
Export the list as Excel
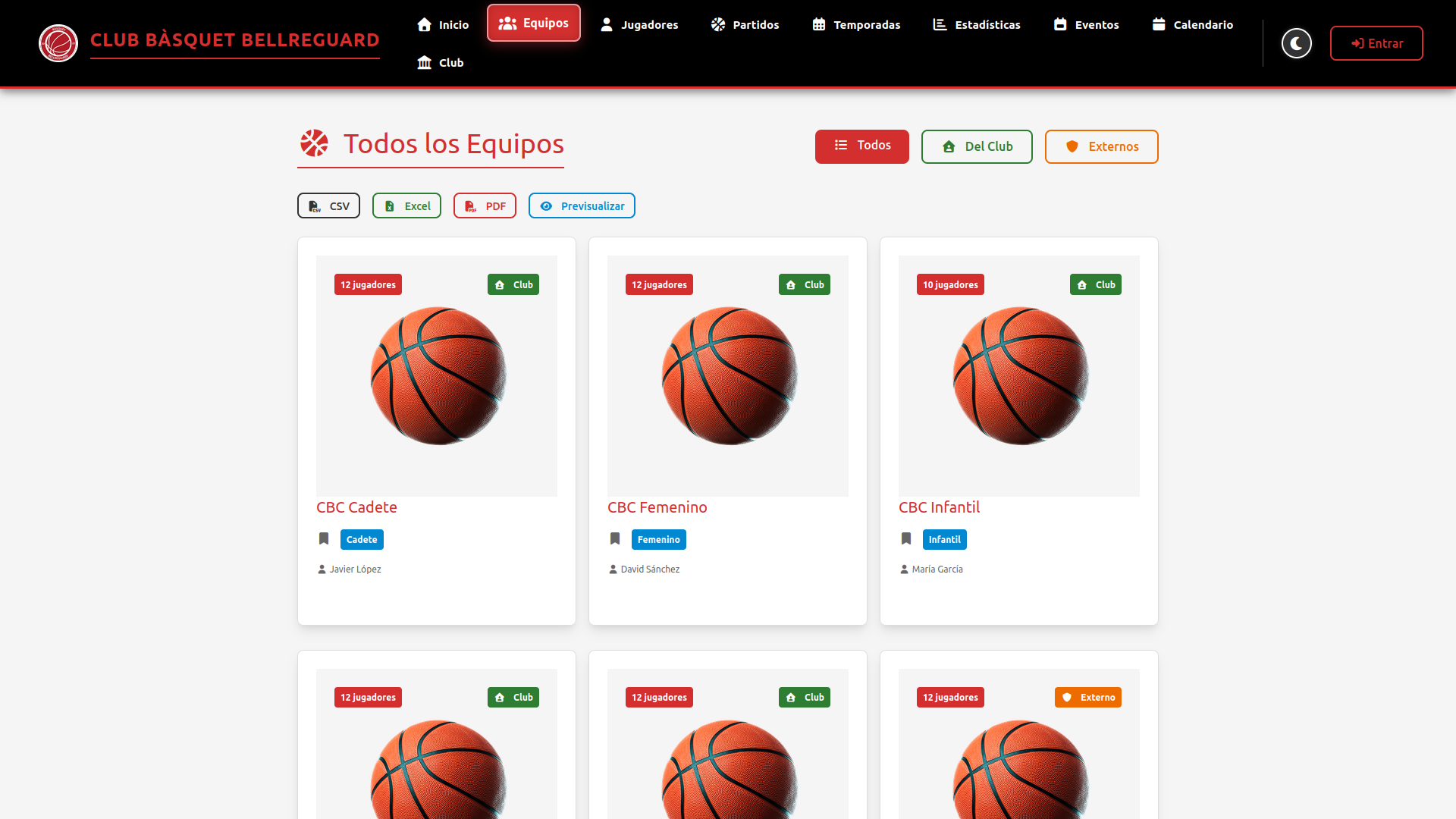pos(406,206)
